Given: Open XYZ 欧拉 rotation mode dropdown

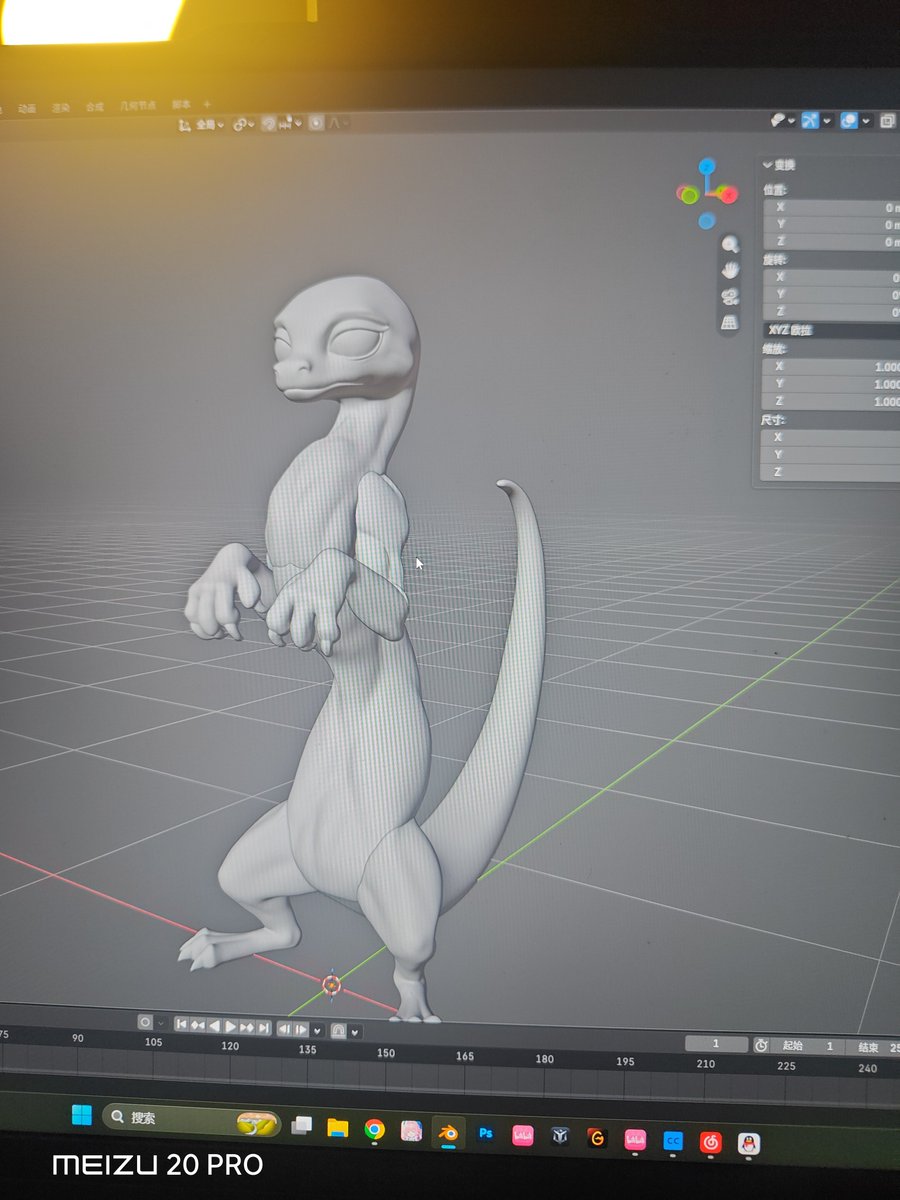Looking at the screenshot, I should (832, 329).
